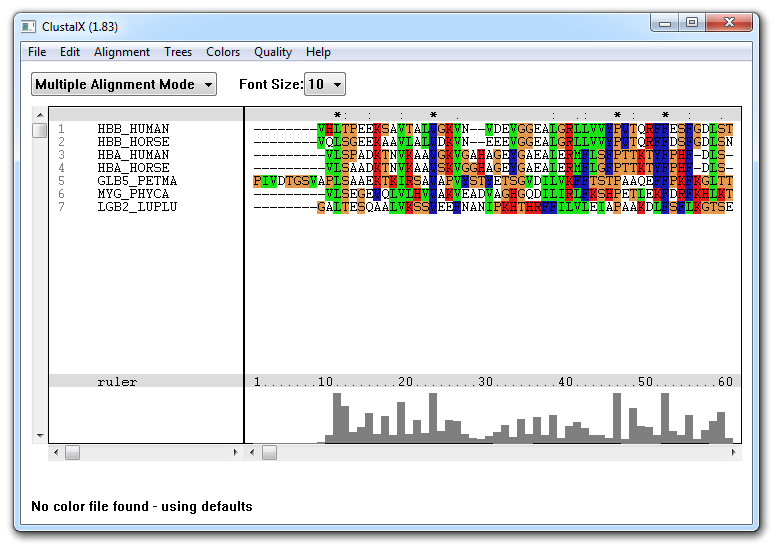This screenshot has width=778, height=551.
Task: Open the File menu
Action: click(x=37, y=52)
